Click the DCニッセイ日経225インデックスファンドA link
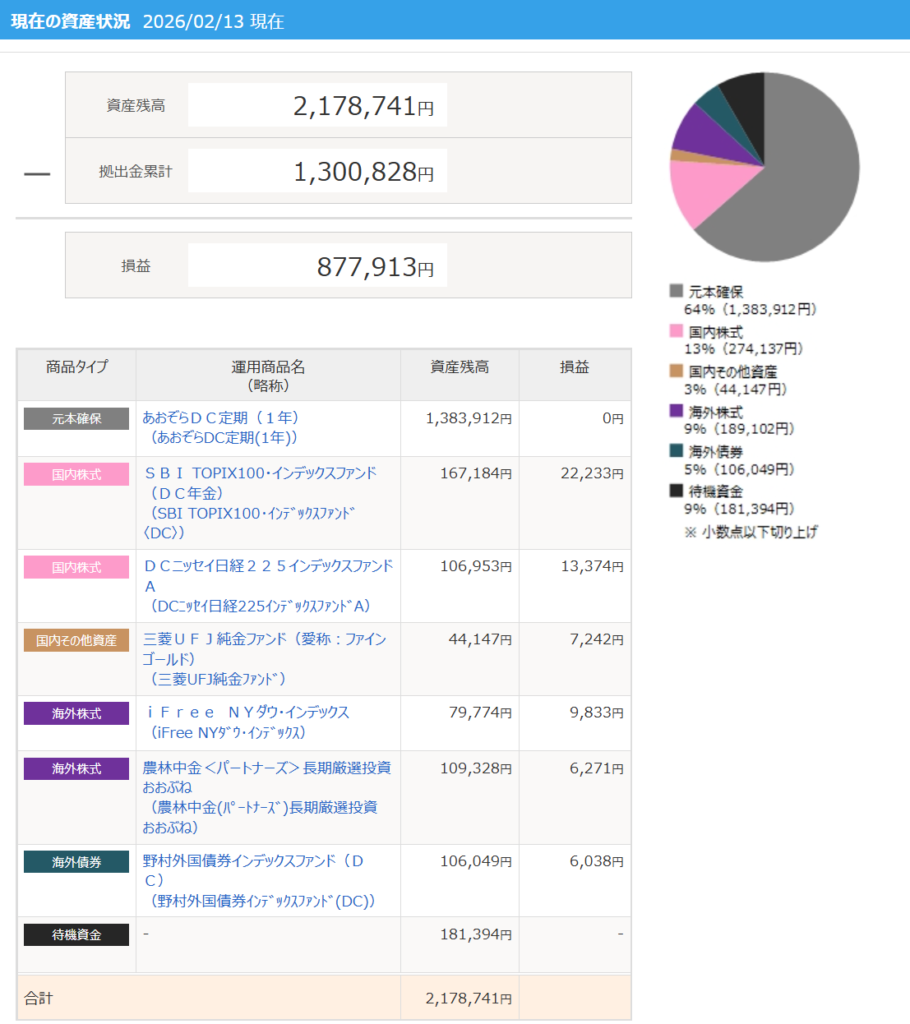 267,566
